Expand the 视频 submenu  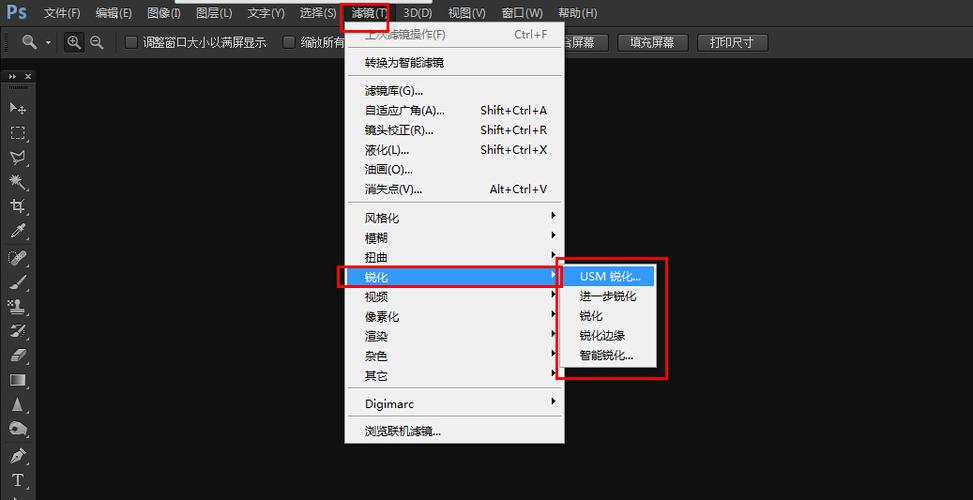[x=454, y=297]
